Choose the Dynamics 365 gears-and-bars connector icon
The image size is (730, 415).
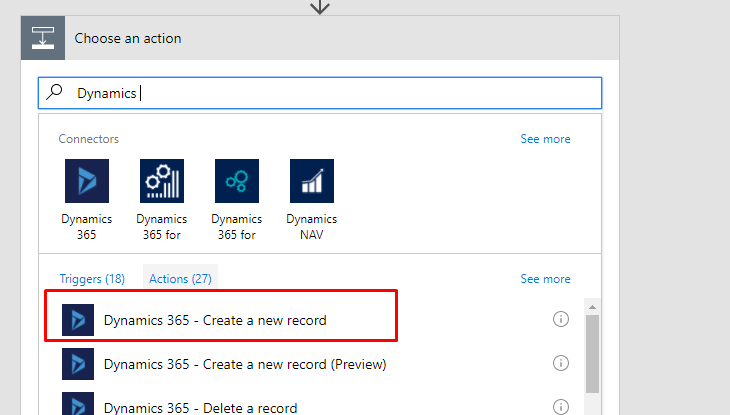tap(162, 181)
